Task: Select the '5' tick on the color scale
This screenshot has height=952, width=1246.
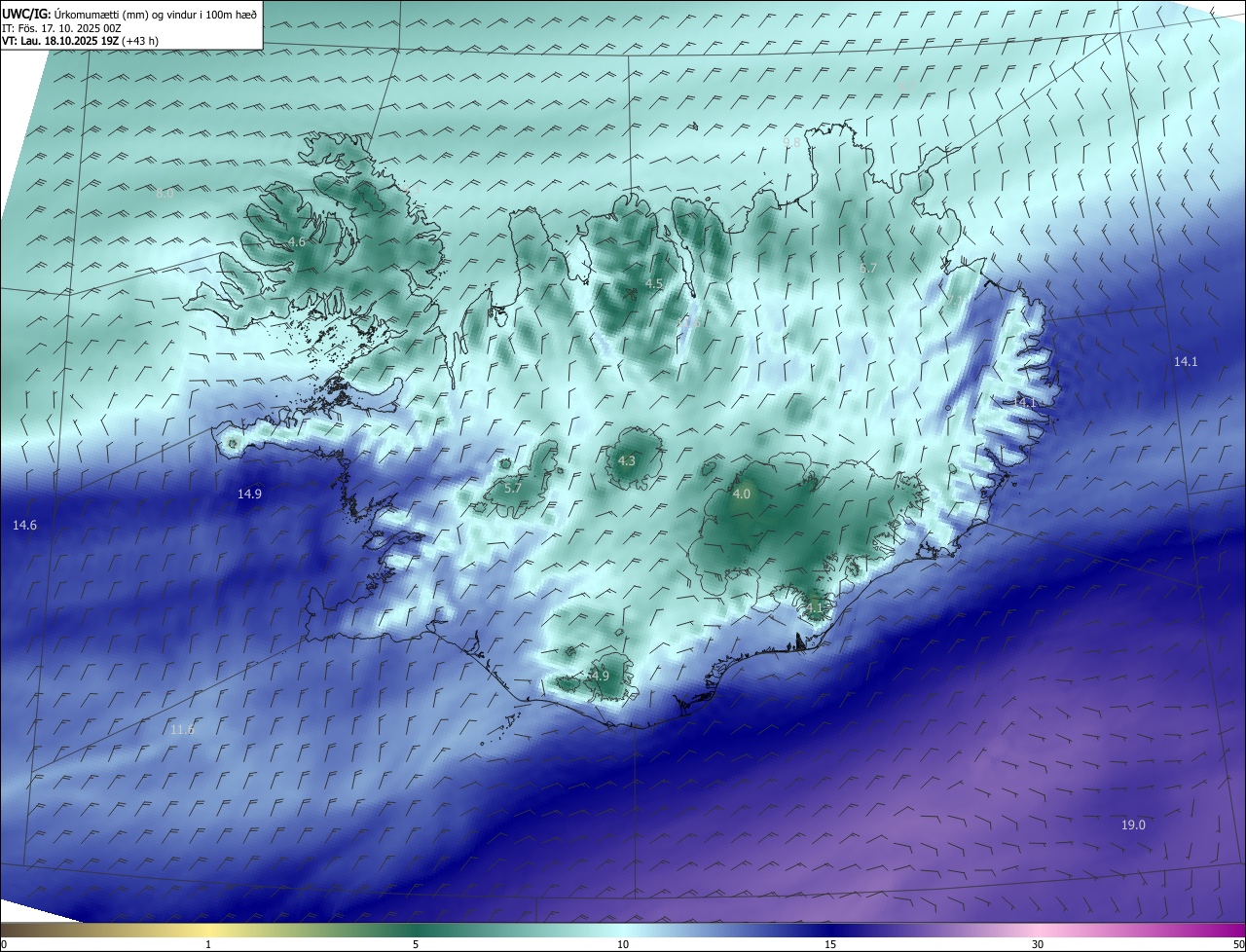Action: tap(416, 944)
